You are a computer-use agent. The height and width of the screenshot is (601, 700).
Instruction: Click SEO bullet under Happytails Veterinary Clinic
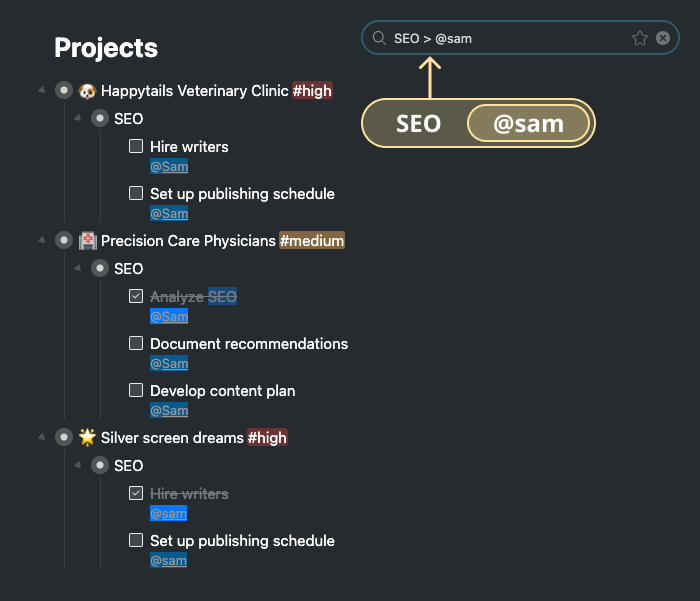100,118
